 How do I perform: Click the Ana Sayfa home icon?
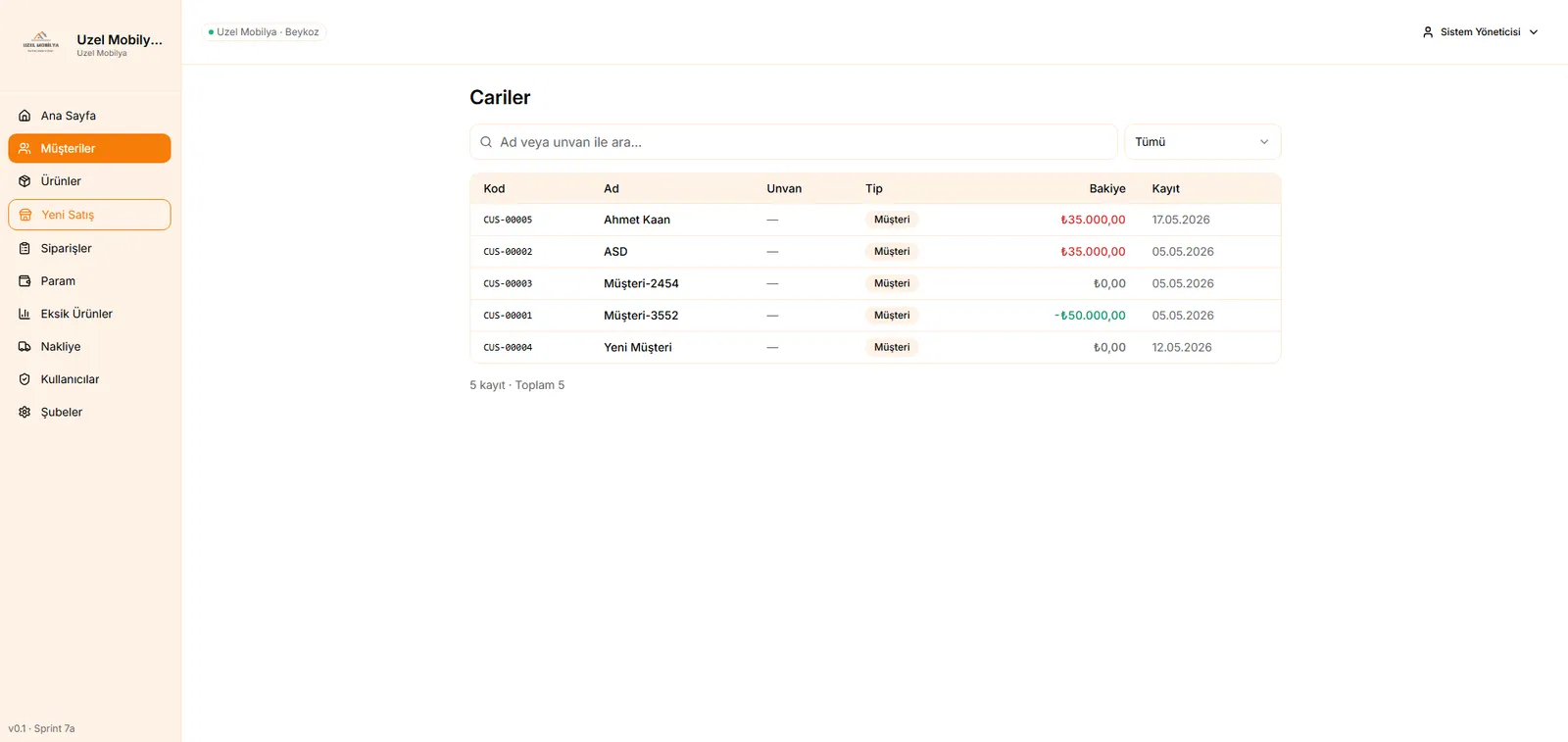[x=24, y=116]
